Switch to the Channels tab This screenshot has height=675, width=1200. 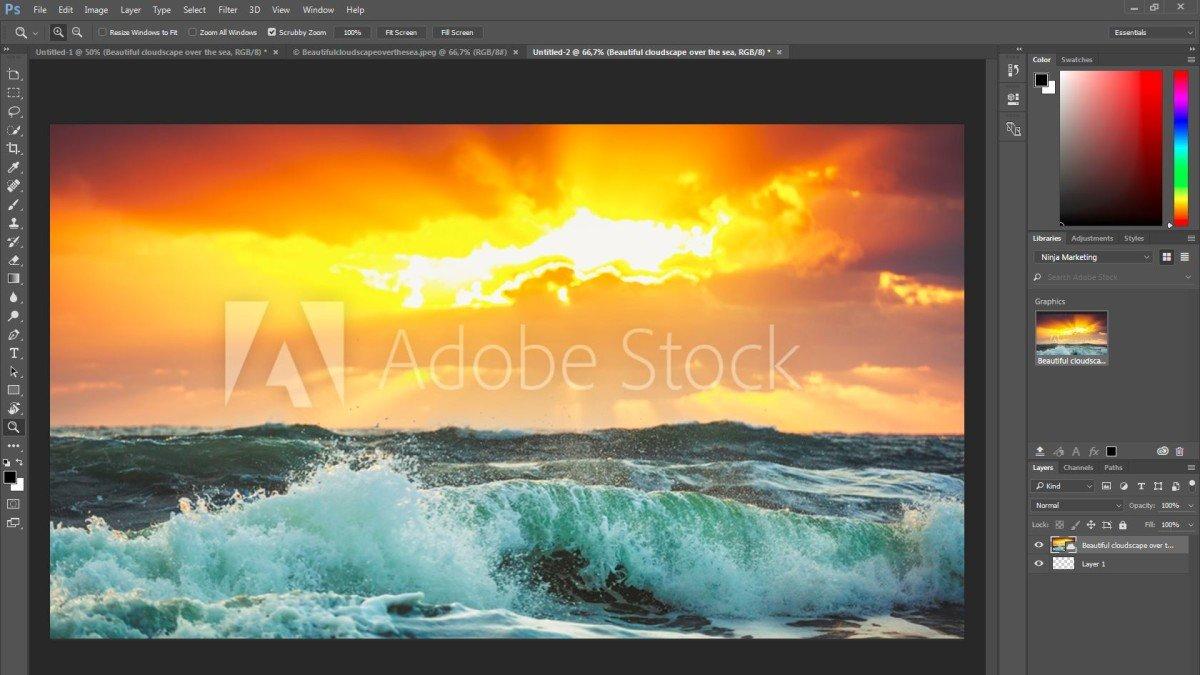click(1077, 467)
